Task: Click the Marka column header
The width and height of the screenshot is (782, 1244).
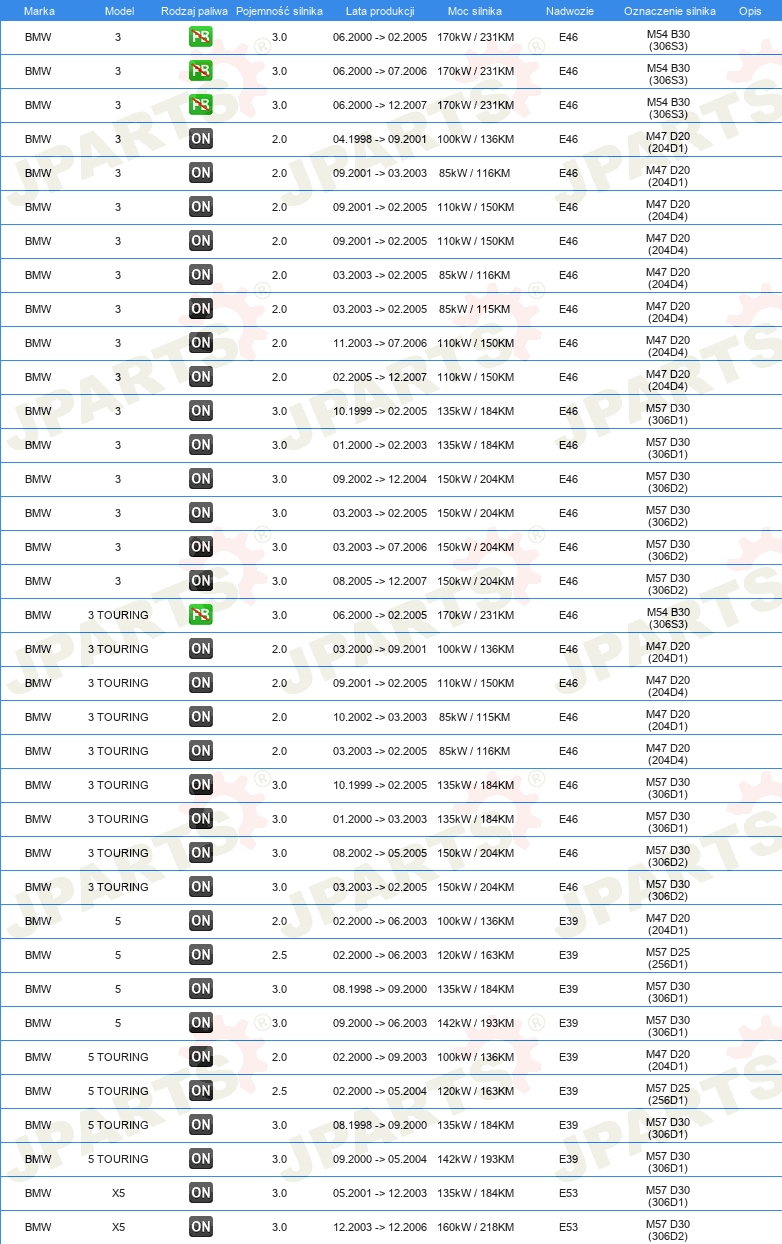Action: 39,11
